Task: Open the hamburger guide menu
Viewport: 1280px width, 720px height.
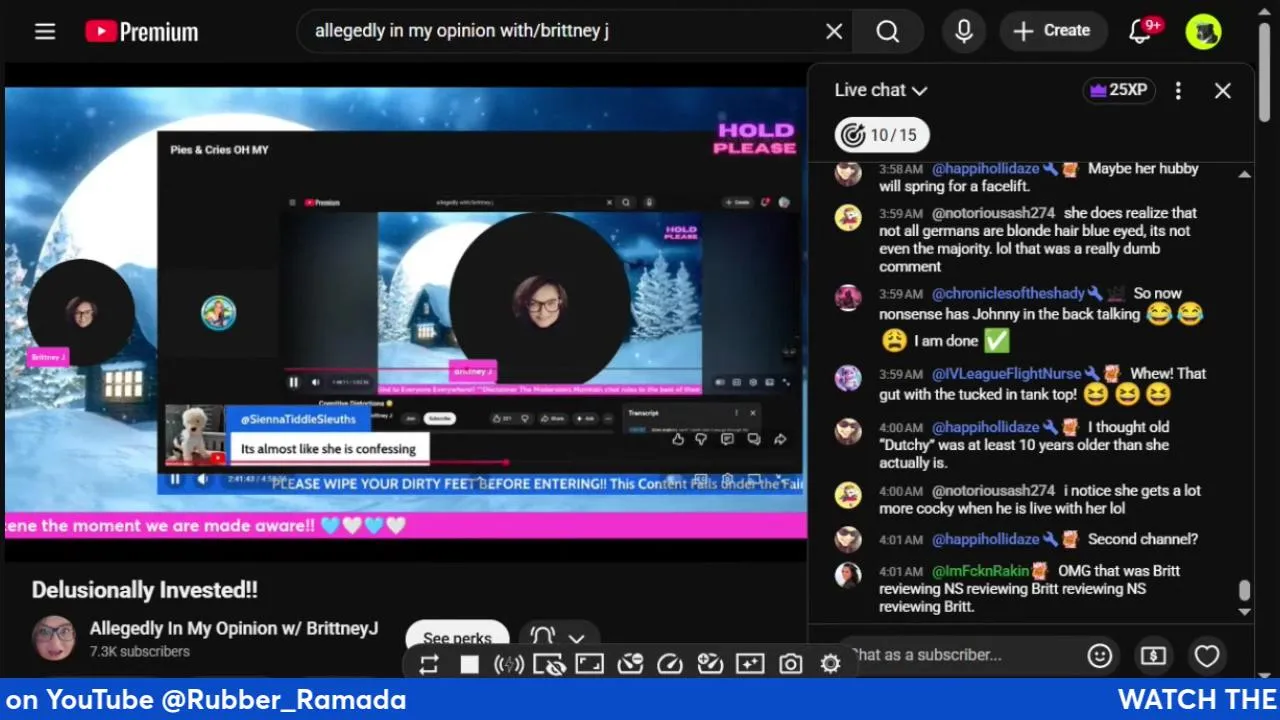Action: tap(45, 31)
